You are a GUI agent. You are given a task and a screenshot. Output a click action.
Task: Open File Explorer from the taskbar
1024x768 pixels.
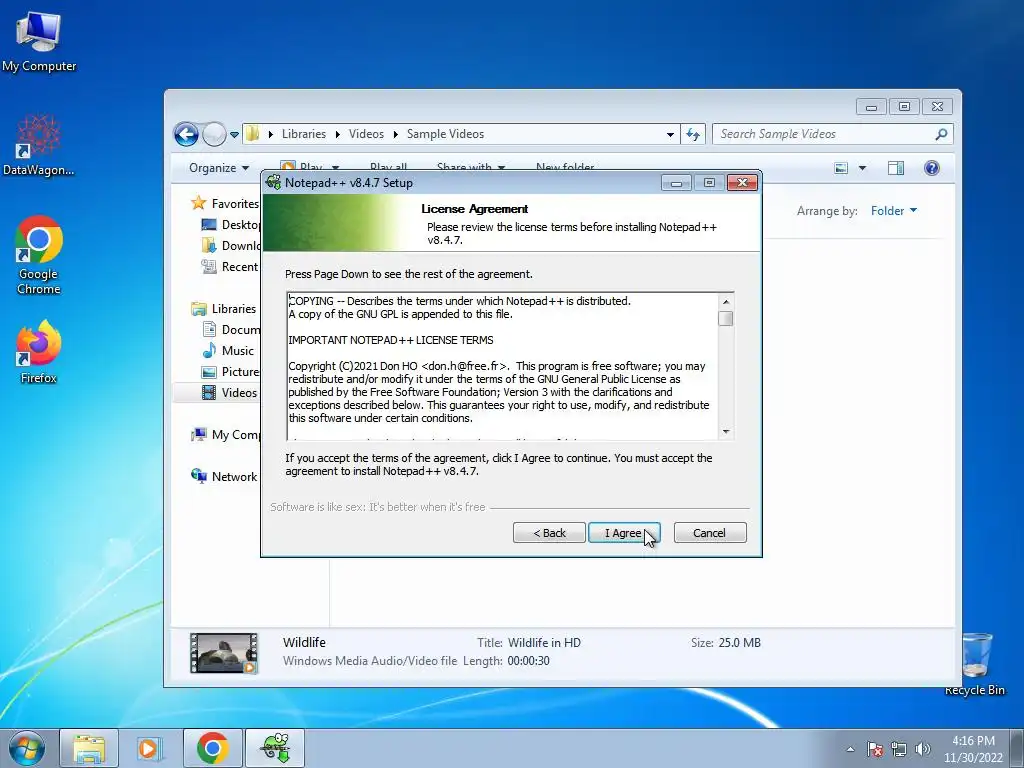click(89, 748)
